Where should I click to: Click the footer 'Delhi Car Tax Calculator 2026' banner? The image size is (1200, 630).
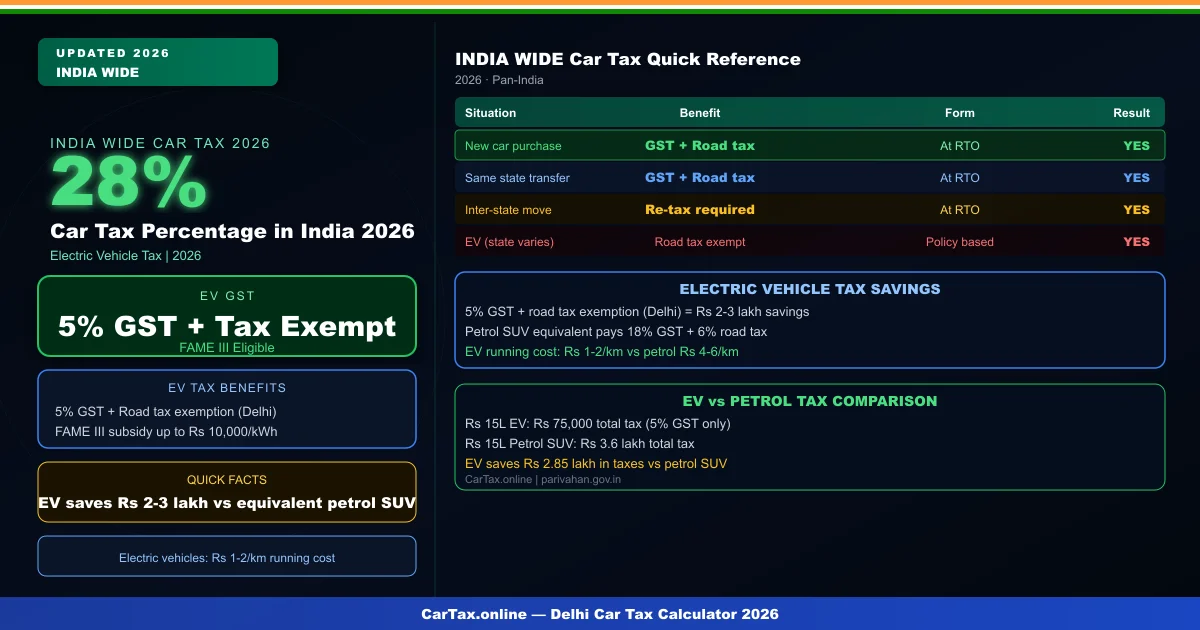[600, 614]
